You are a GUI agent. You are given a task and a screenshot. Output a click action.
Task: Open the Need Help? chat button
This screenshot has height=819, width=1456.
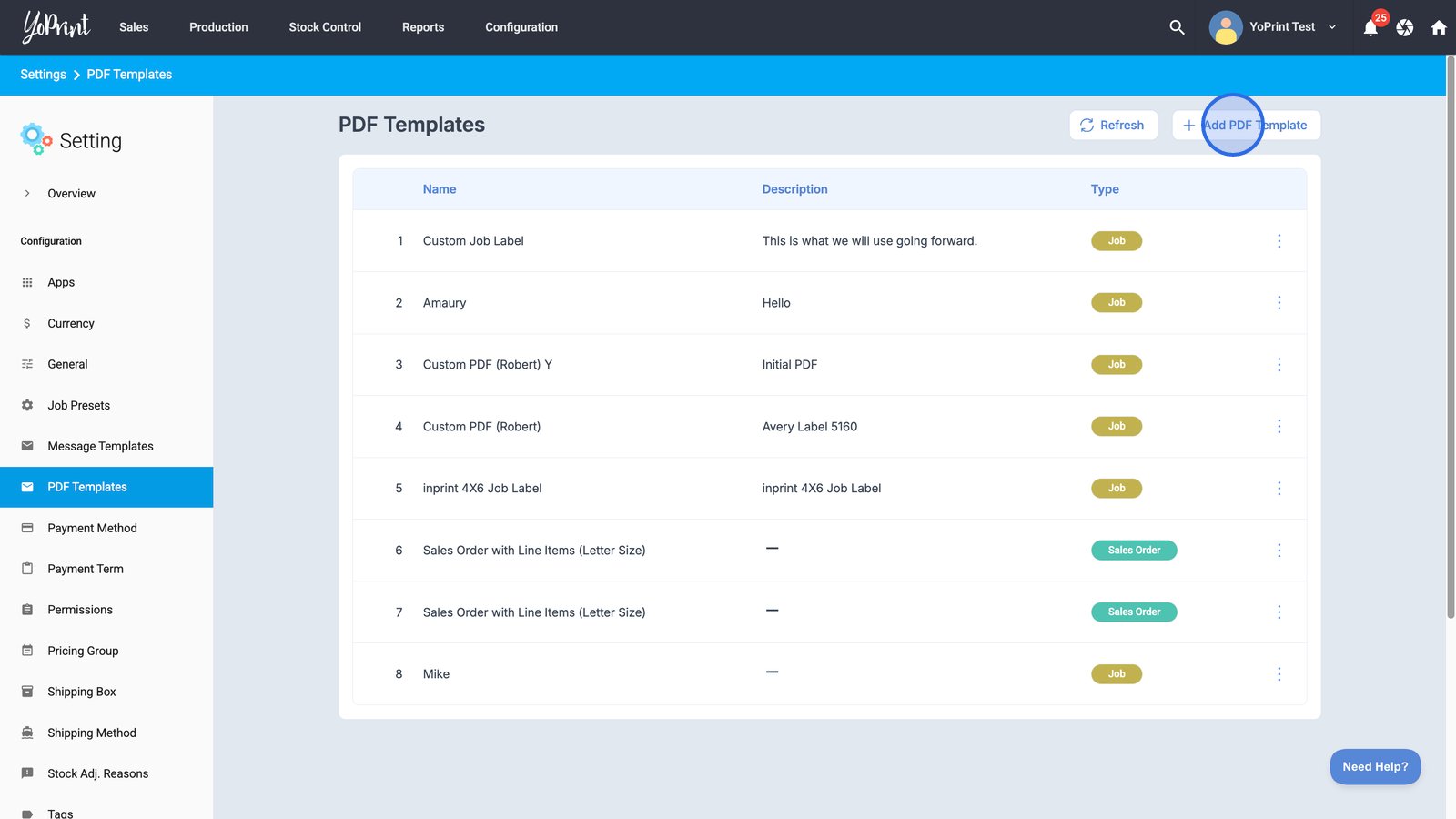(x=1375, y=766)
